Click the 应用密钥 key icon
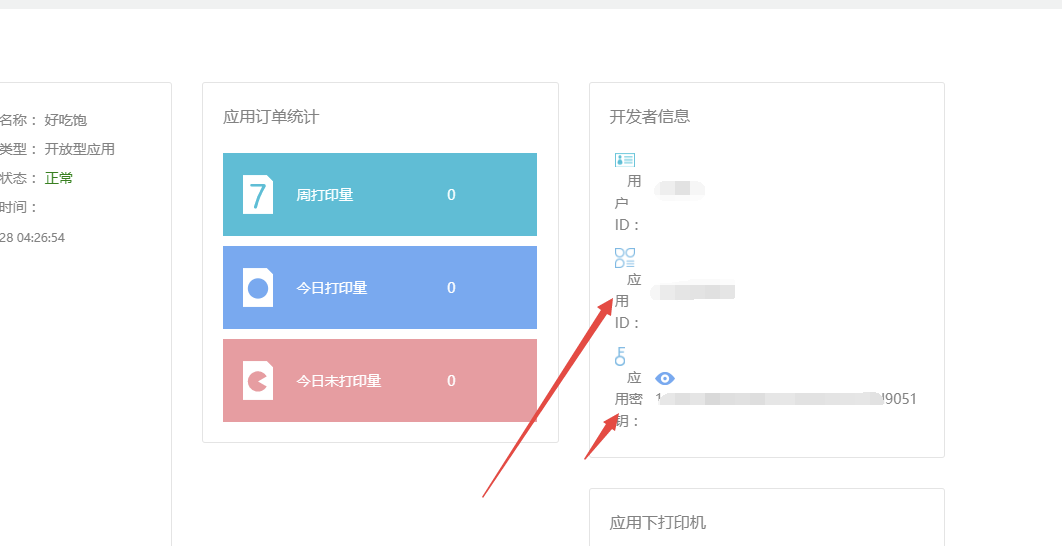The image size is (1062, 546). (x=621, y=356)
